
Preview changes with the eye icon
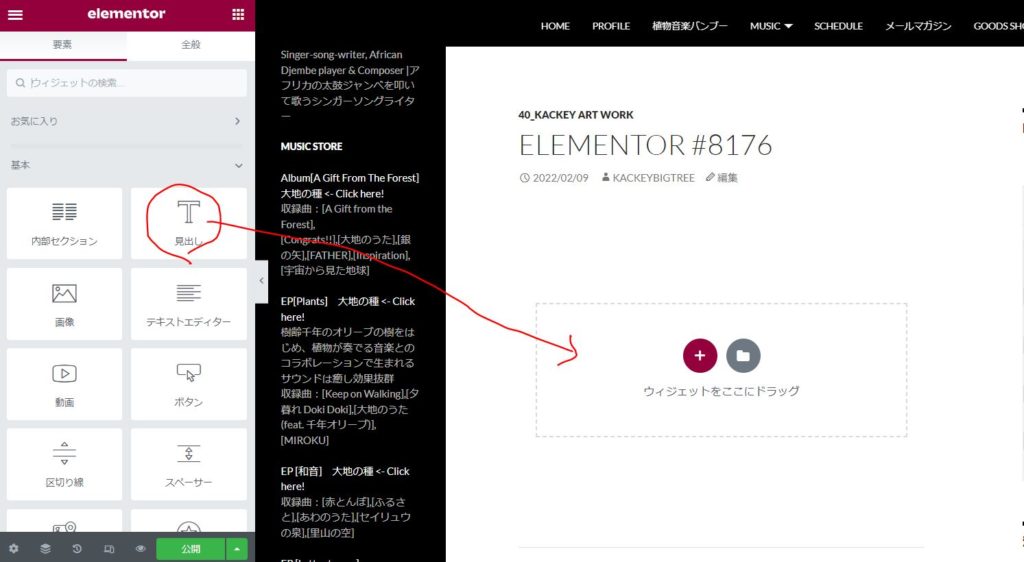point(140,549)
